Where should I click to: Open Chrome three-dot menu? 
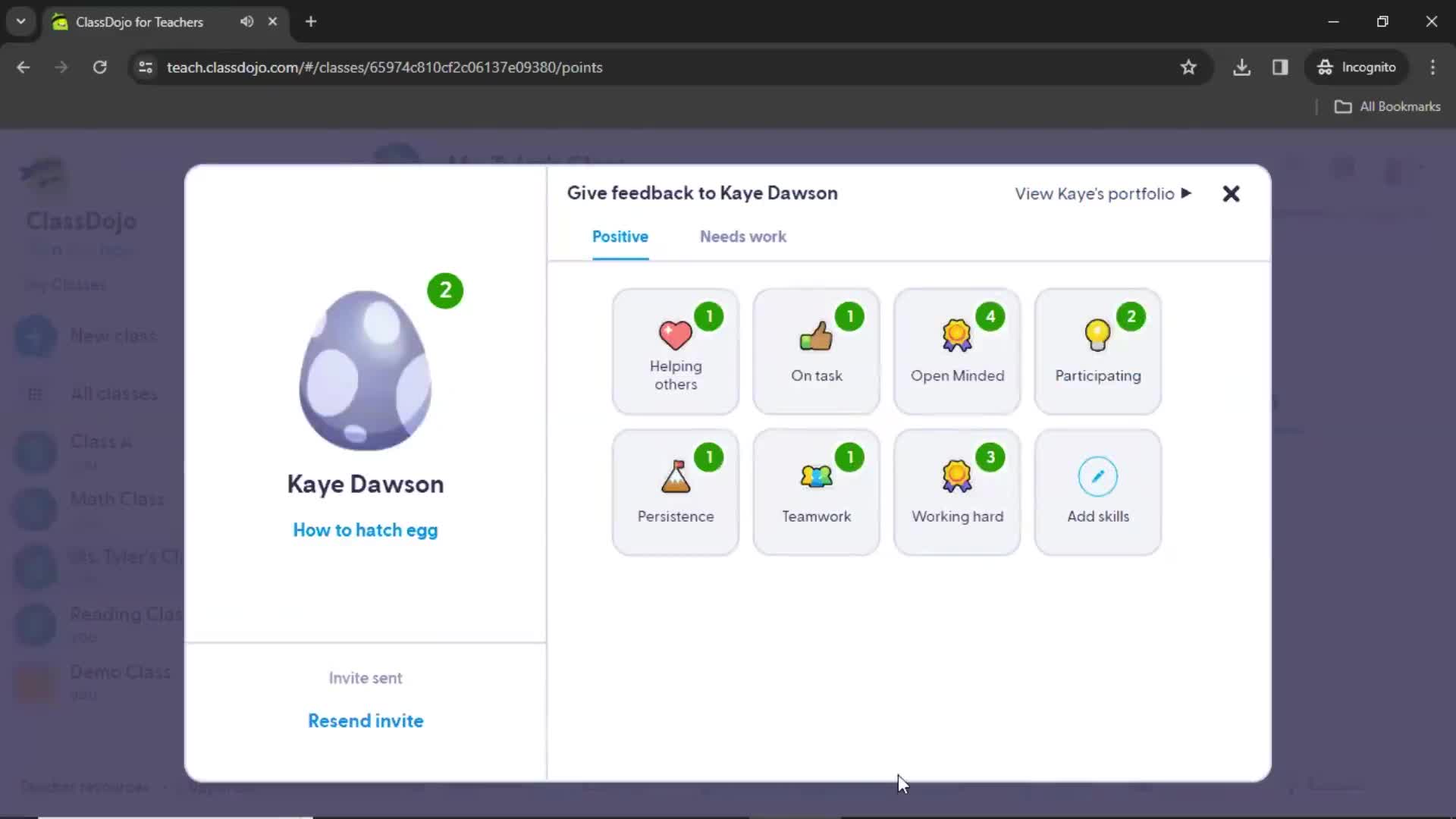pyautogui.click(x=1432, y=67)
